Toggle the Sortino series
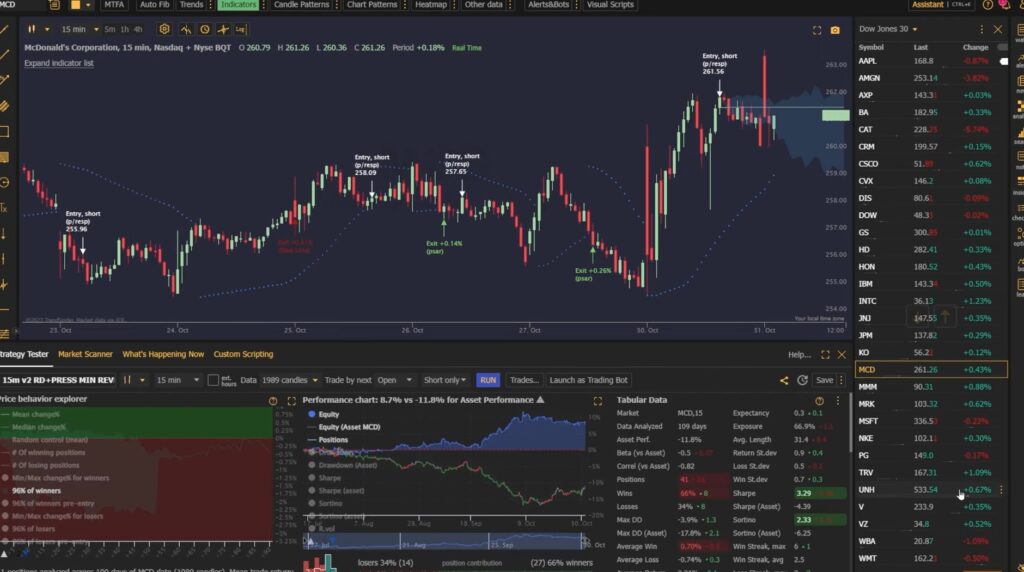 click(x=325, y=503)
